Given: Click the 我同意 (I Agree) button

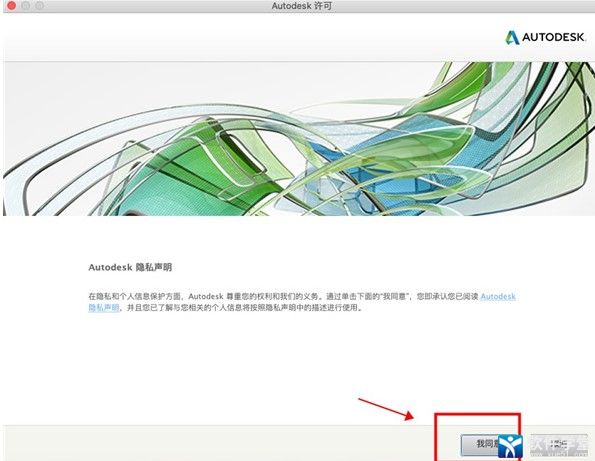Looking at the screenshot, I should [x=490, y=445].
